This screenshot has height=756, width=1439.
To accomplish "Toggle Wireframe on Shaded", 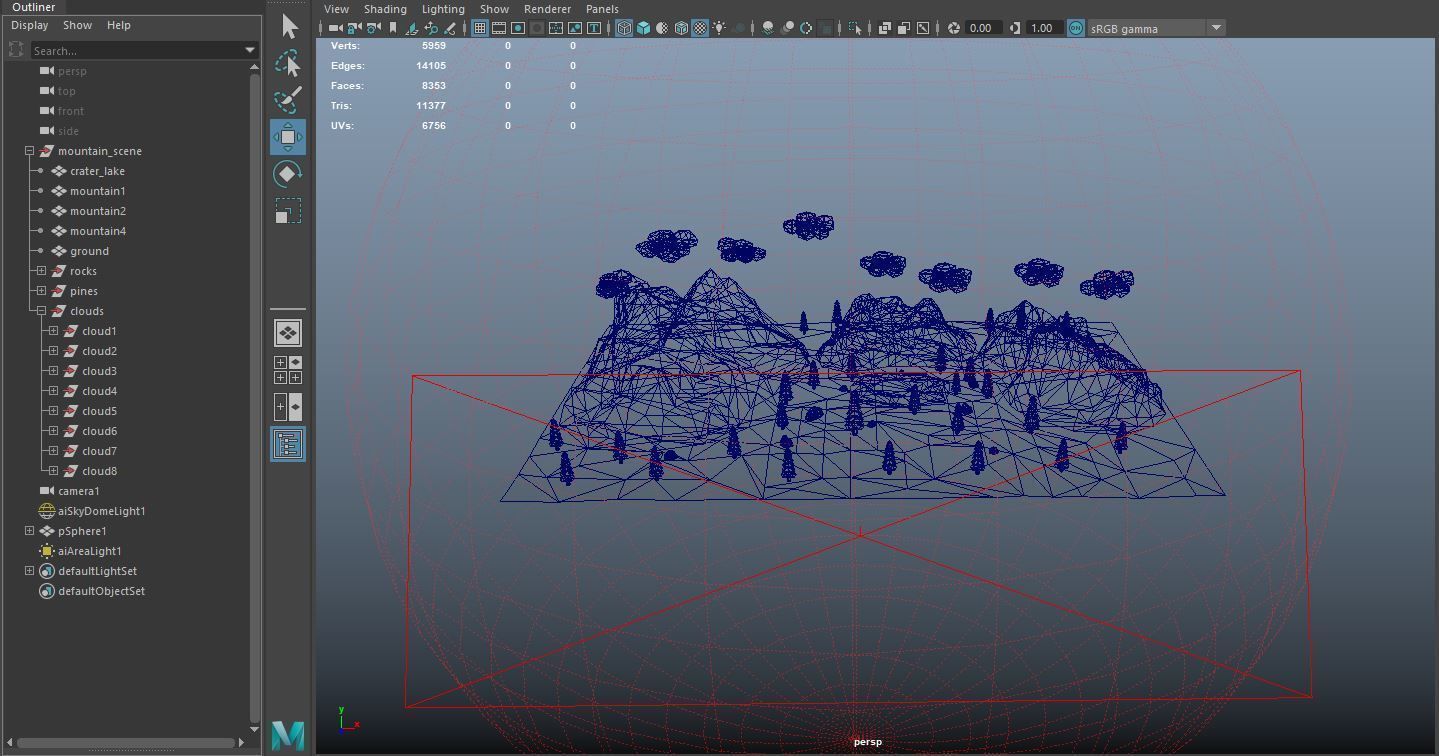I will point(681,28).
